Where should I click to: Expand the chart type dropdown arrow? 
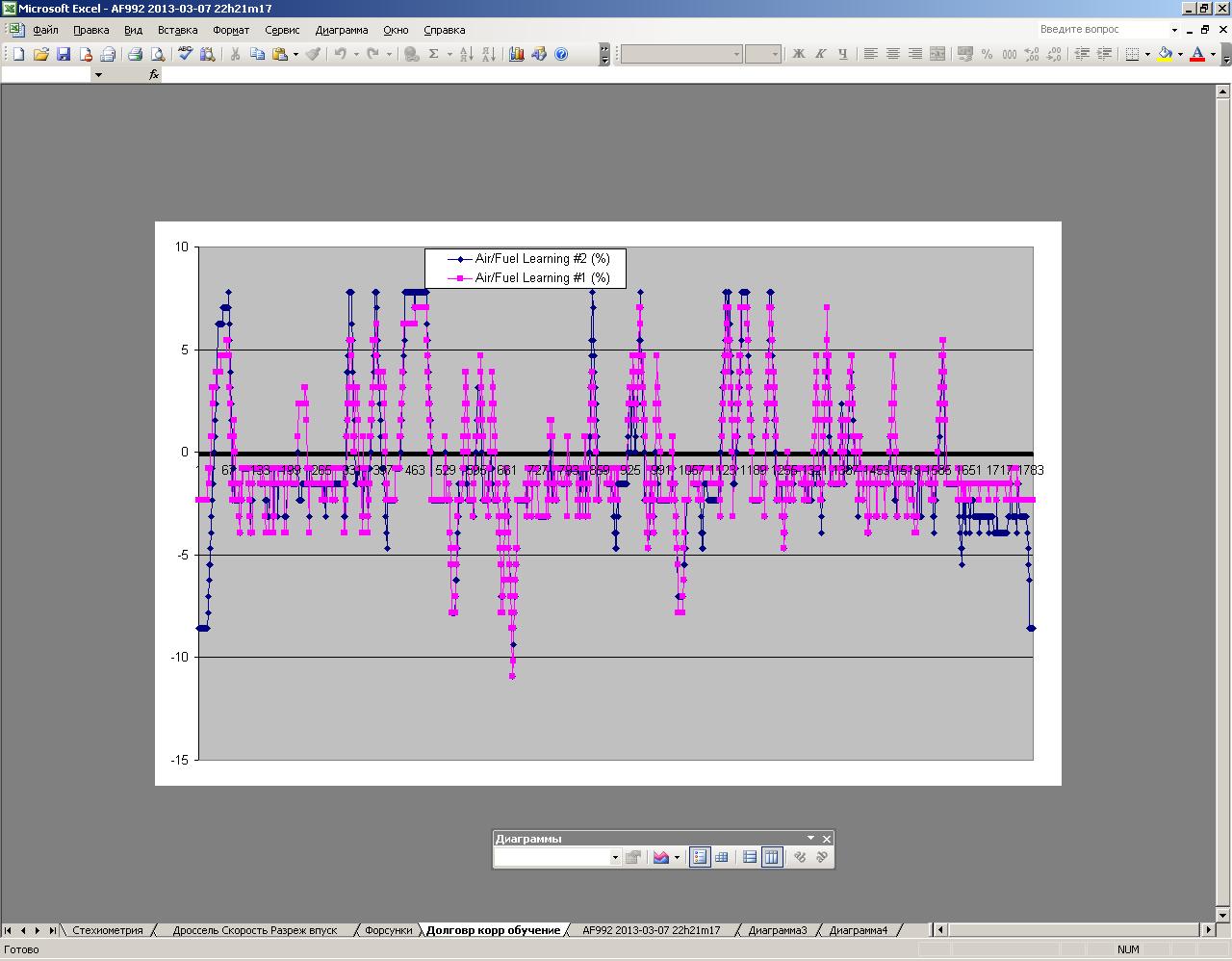pos(677,857)
